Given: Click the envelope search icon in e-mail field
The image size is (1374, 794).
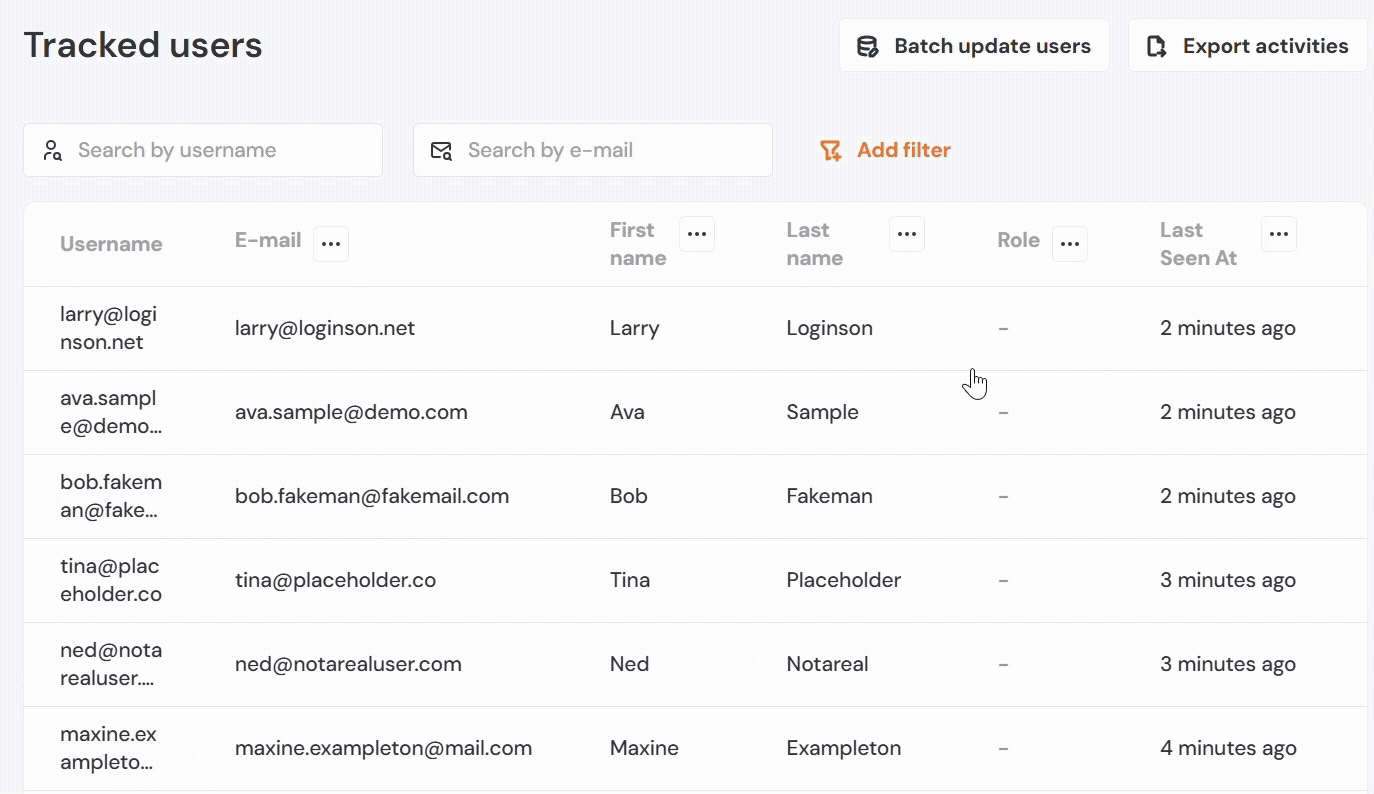Looking at the screenshot, I should pyautogui.click(x=441, y=150).
